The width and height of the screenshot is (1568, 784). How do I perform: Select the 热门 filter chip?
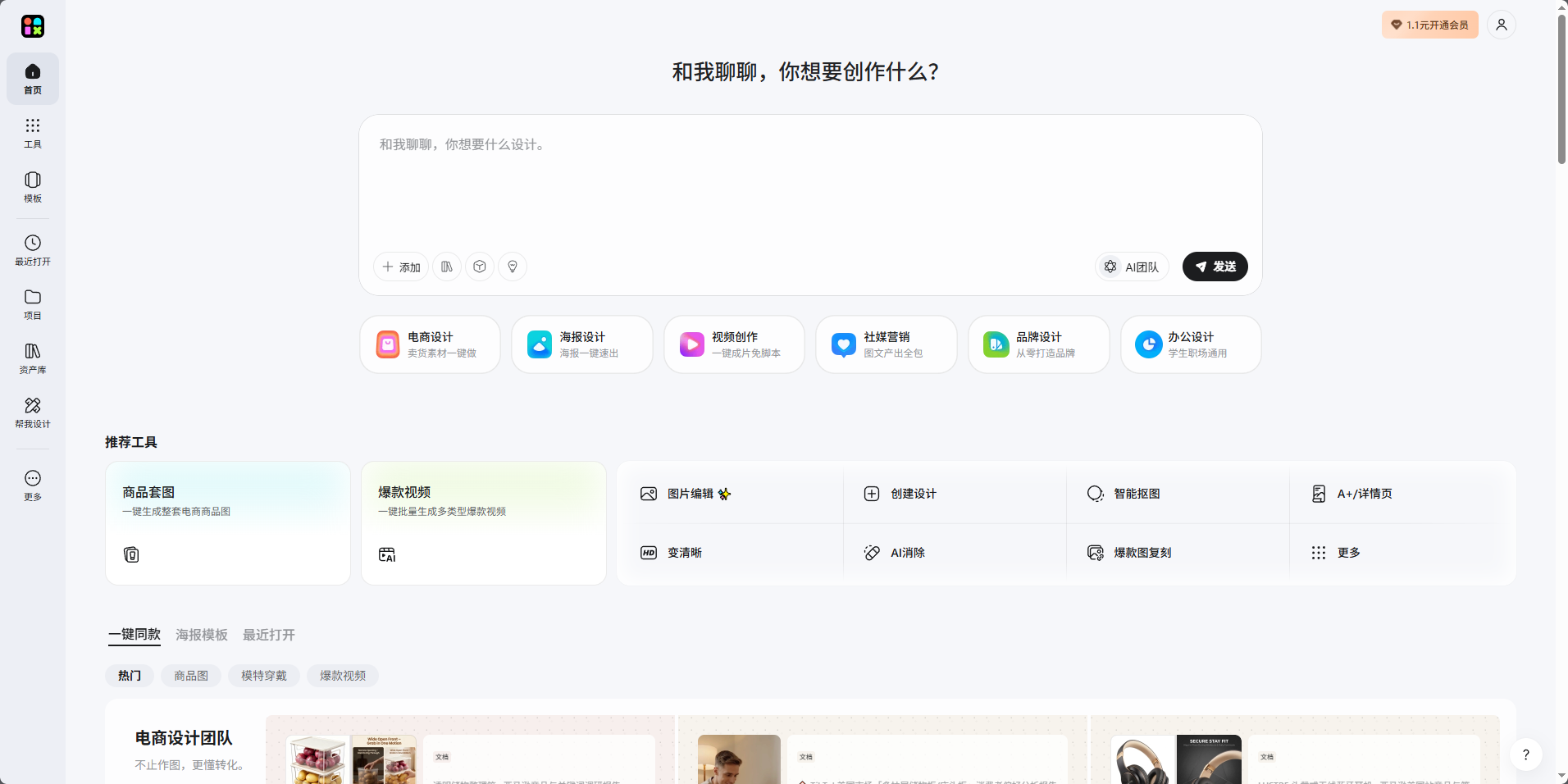click(130, 676)
